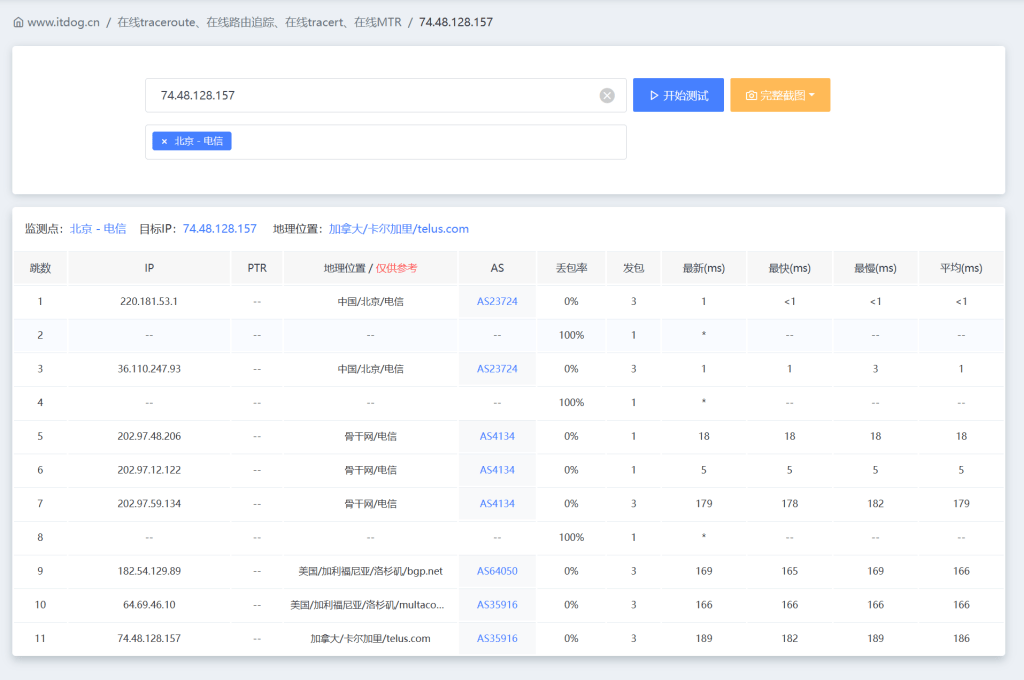Click 100% packet loss in hop 4 row
This screenshot has height=680, width=1024.
pos(571,402)
